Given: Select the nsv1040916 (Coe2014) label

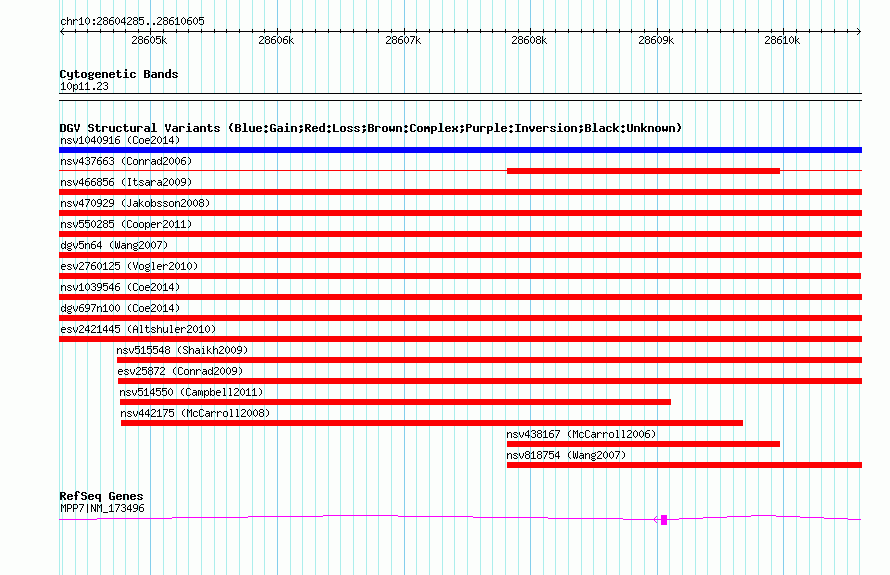Looking at the screenshot, I should (x=120, y=140).
